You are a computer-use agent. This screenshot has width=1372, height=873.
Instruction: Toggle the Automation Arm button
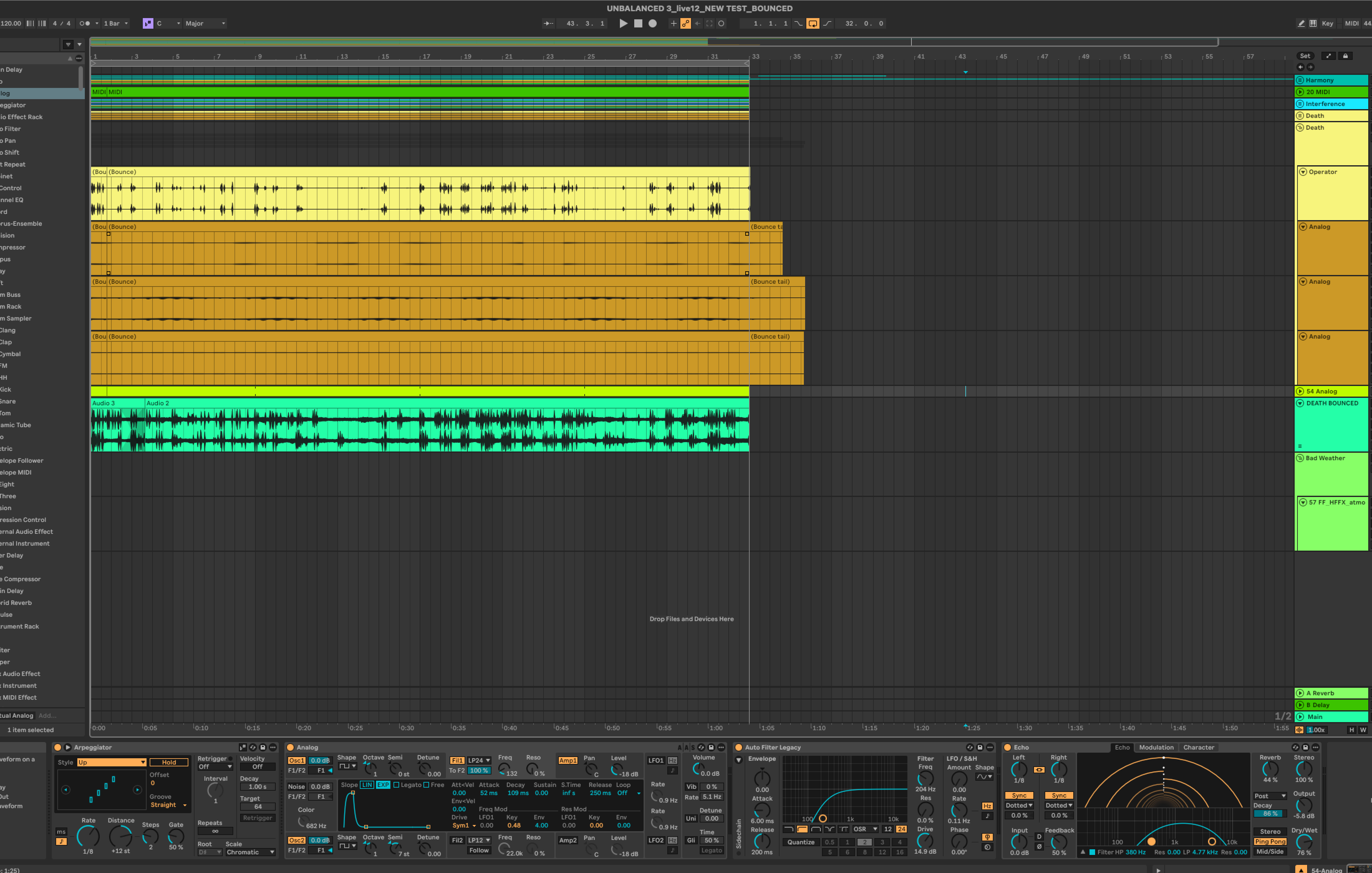pyautogui.click(x=685, y=23)
